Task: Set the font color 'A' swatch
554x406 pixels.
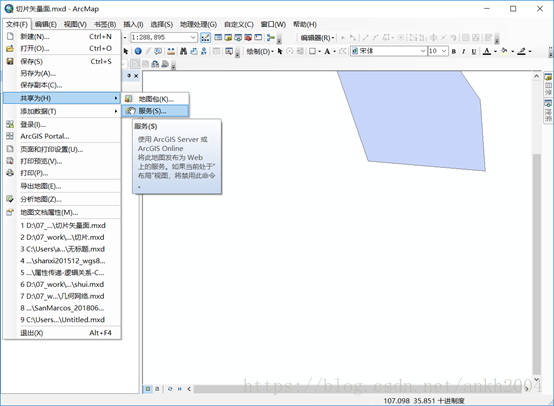Action: point(487,52)
